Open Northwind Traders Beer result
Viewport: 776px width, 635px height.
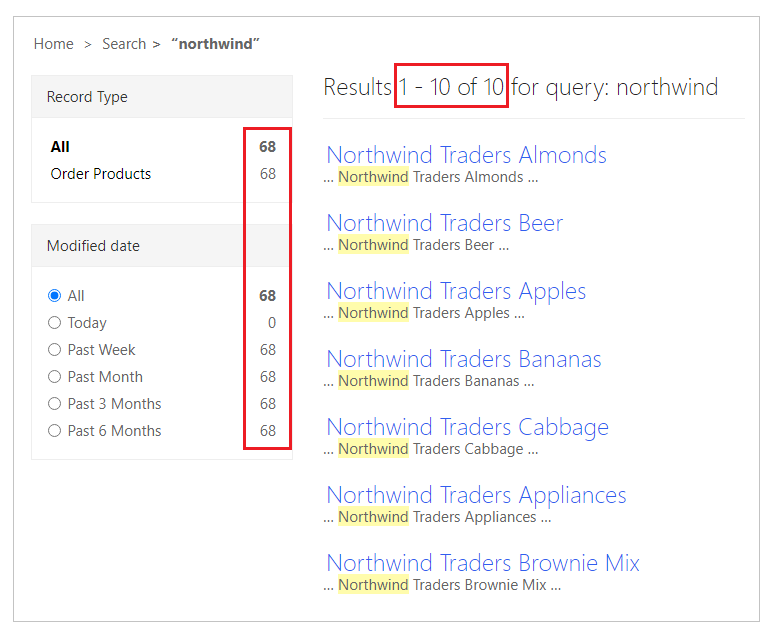[444, 223]
